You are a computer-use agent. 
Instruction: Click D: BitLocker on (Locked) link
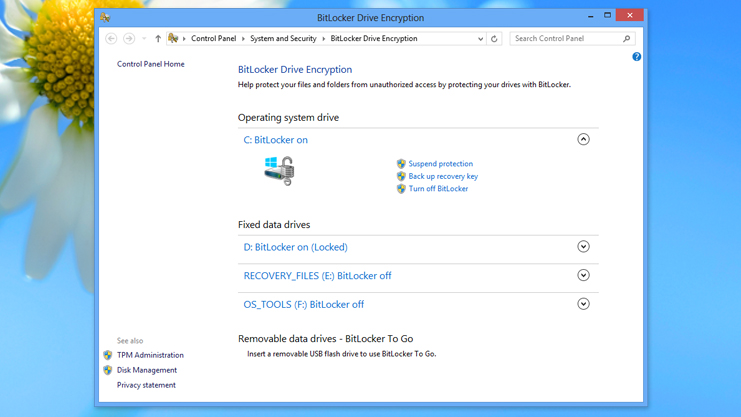[x=295, y=247]
